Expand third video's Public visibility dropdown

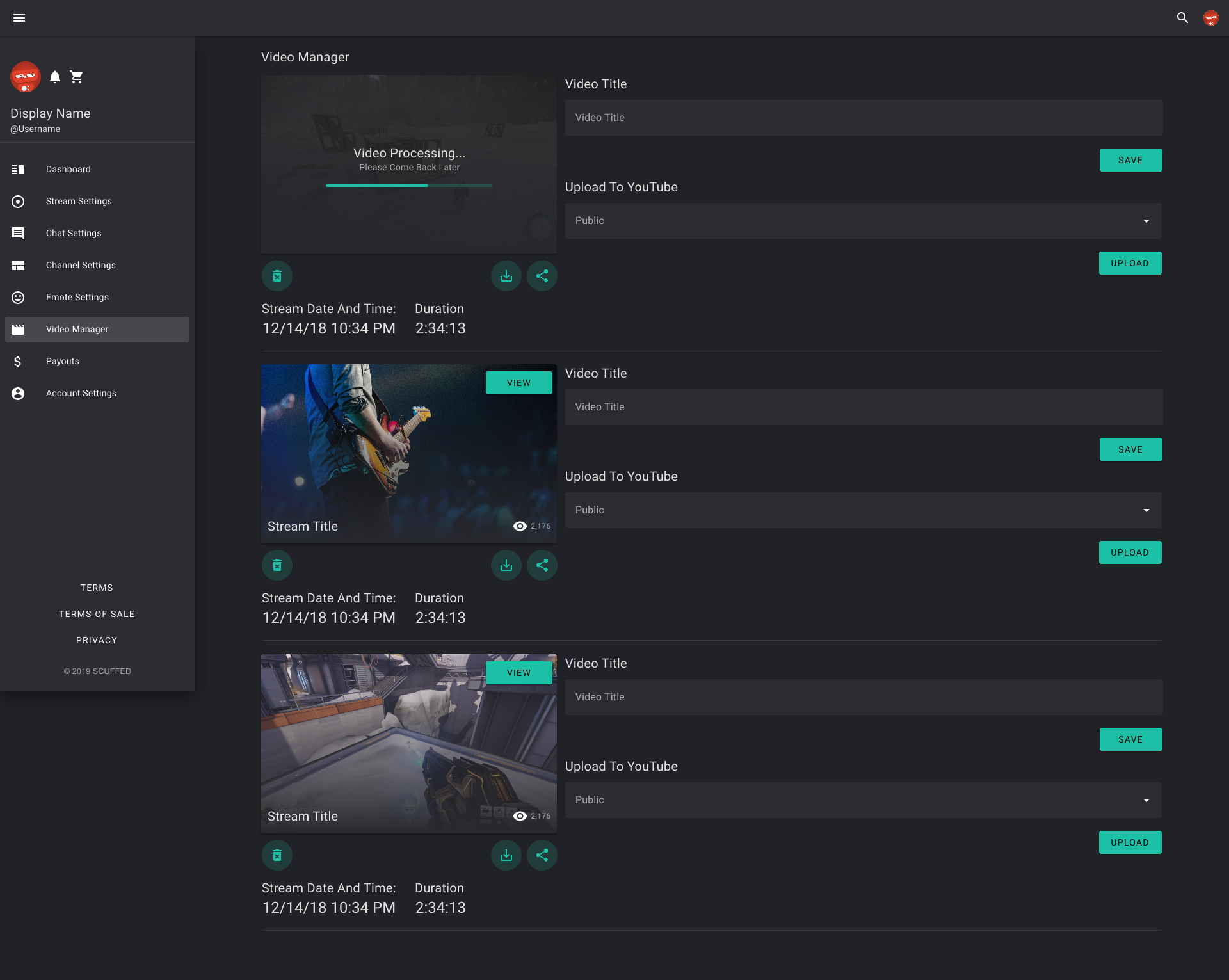click(863, 800)
